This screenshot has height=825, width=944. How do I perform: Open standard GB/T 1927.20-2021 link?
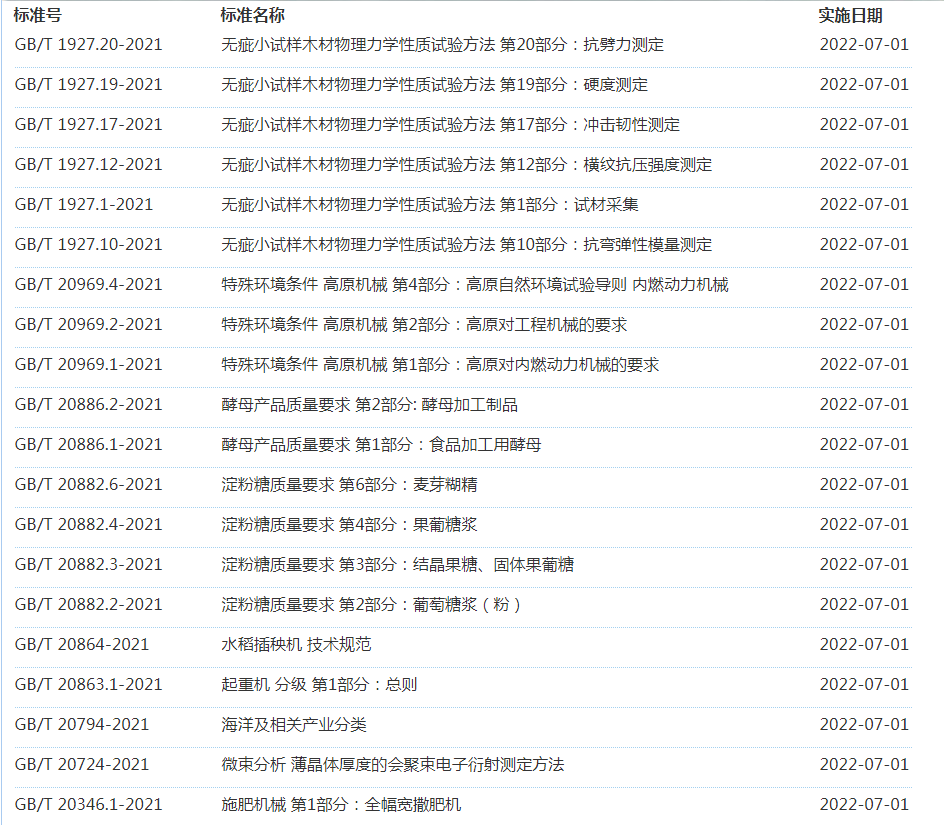pos(88,44)
